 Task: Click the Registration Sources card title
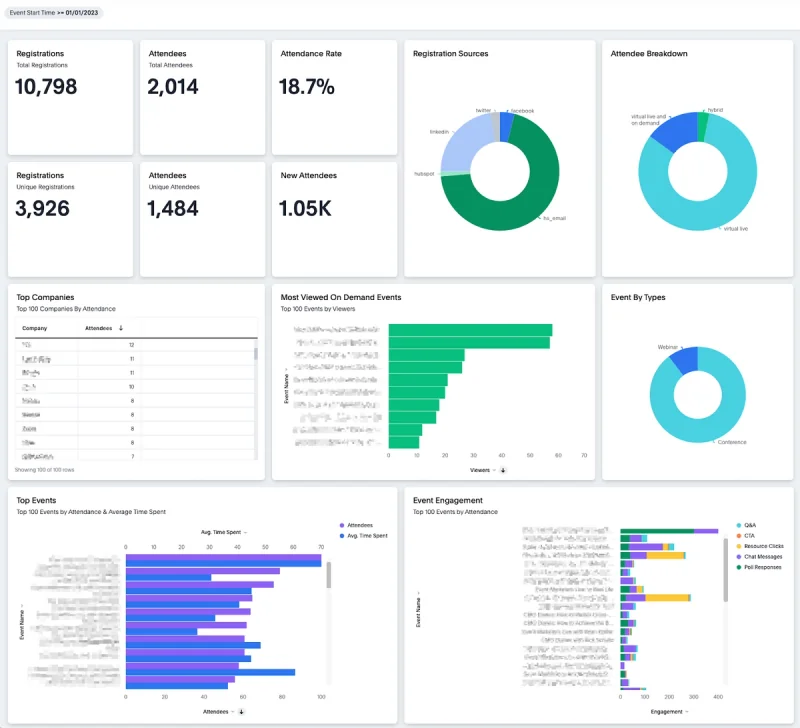[451, 54]
